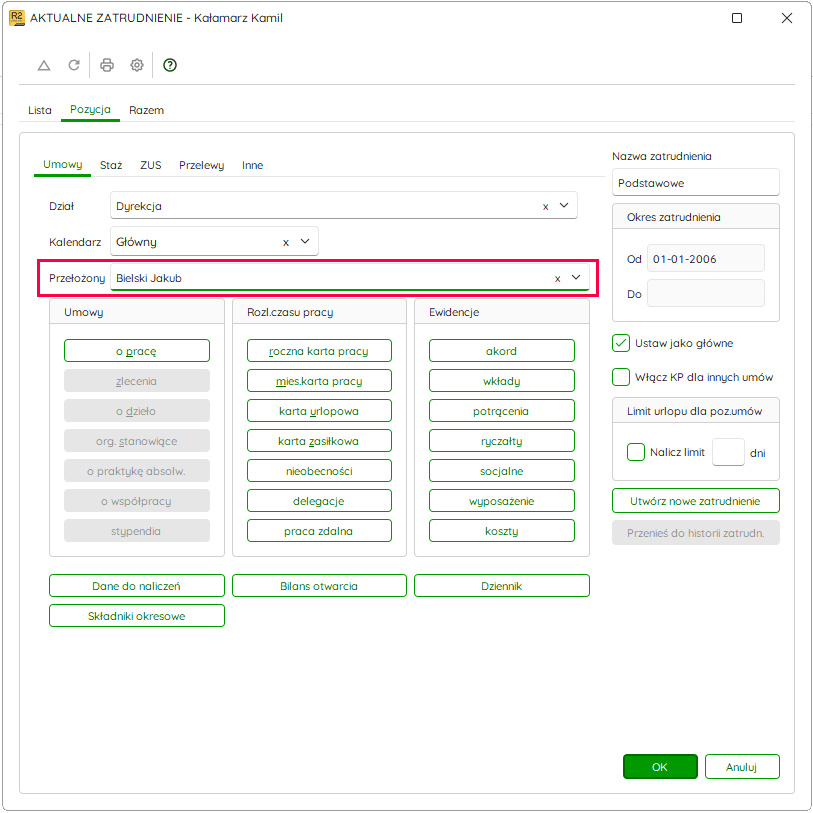Expand the Przełożony dropdown arrow
The width and height of the screenshot is (813, 813).
tap(576, 277)
